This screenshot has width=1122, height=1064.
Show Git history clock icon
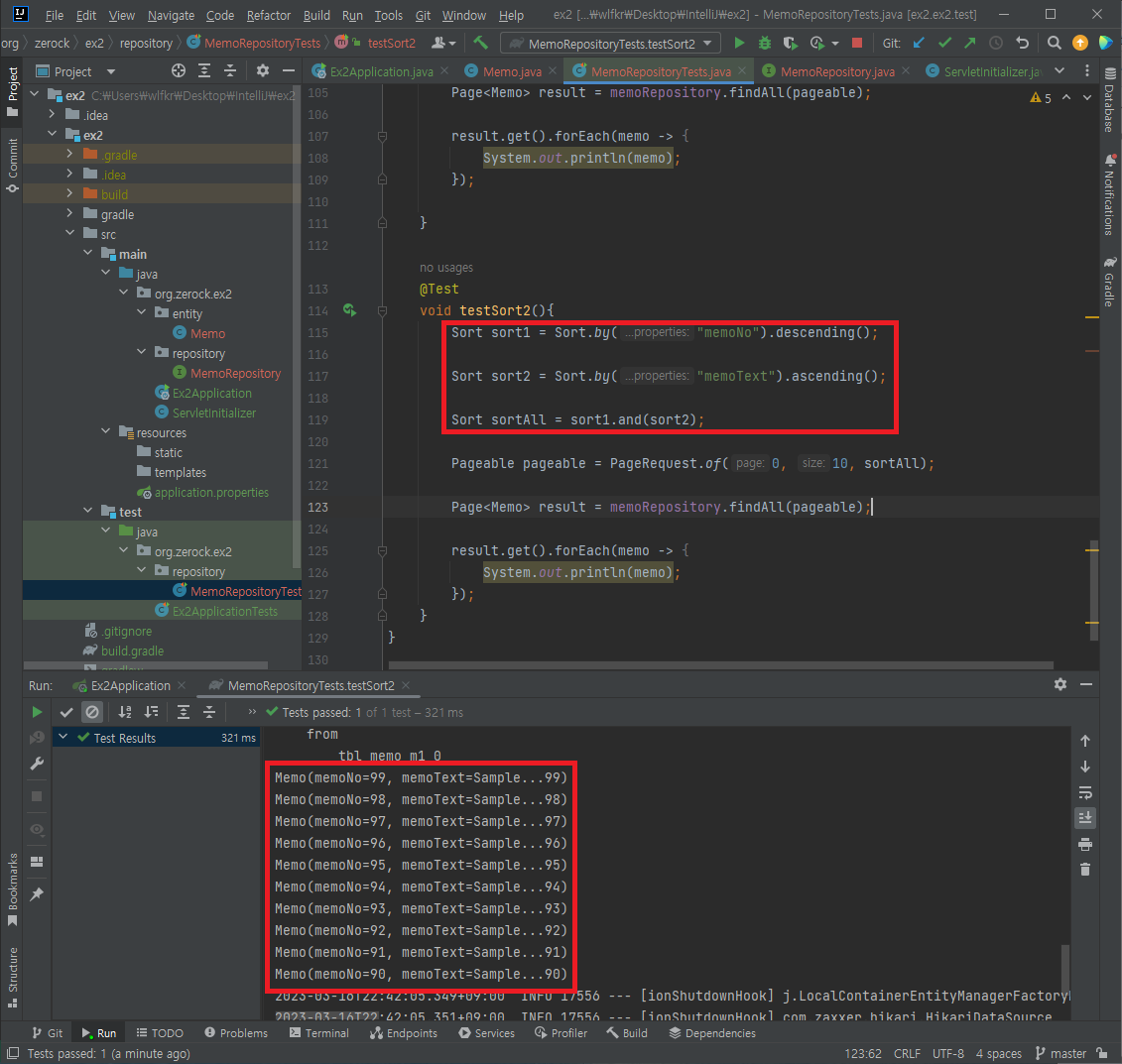point(995,43)
